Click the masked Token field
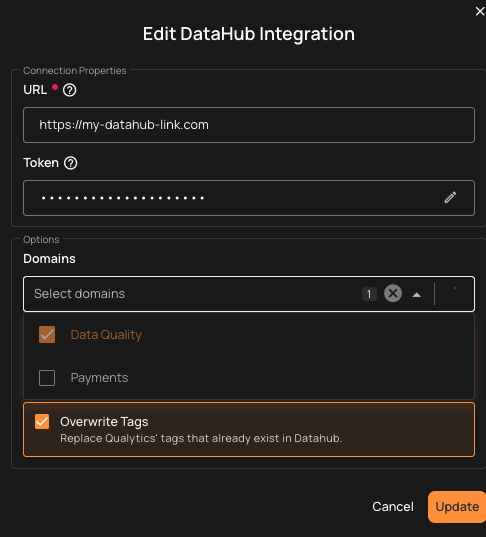This screenshot has height=537, width=486. click(249, 198)
